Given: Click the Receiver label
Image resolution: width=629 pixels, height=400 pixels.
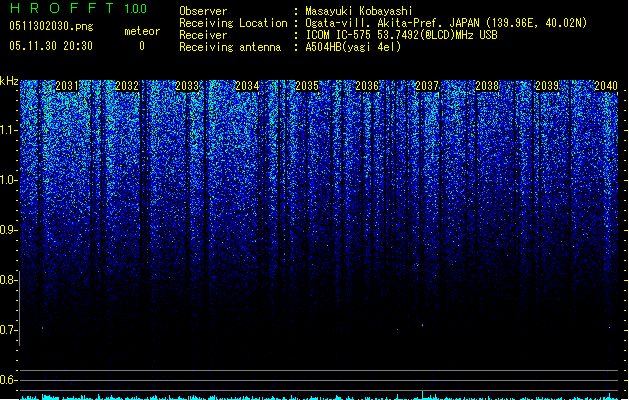Looking at the screenshot, I should [203, 35].
